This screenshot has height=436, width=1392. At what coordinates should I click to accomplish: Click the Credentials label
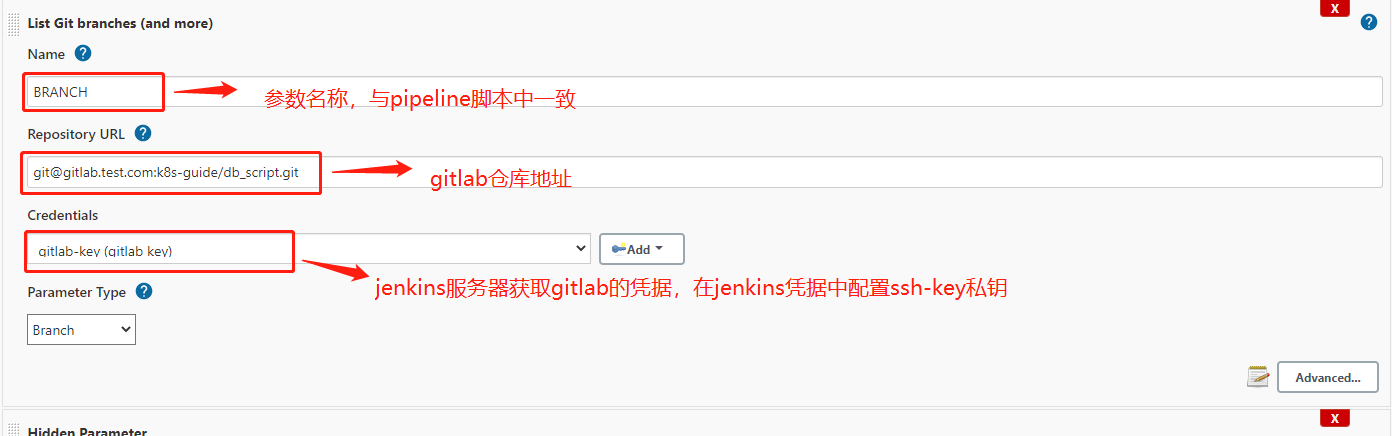click(x=63, y=215)
